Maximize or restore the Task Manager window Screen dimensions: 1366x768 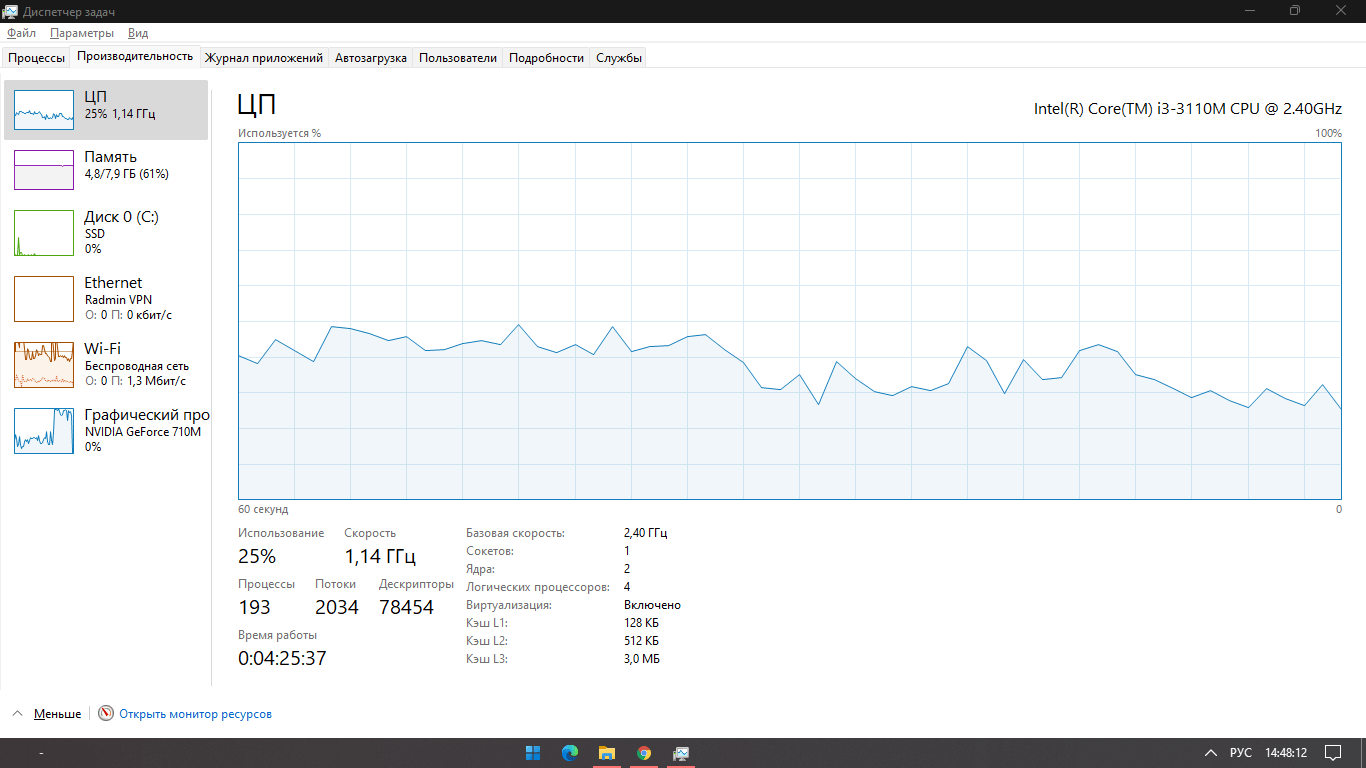pos(1295,11)
